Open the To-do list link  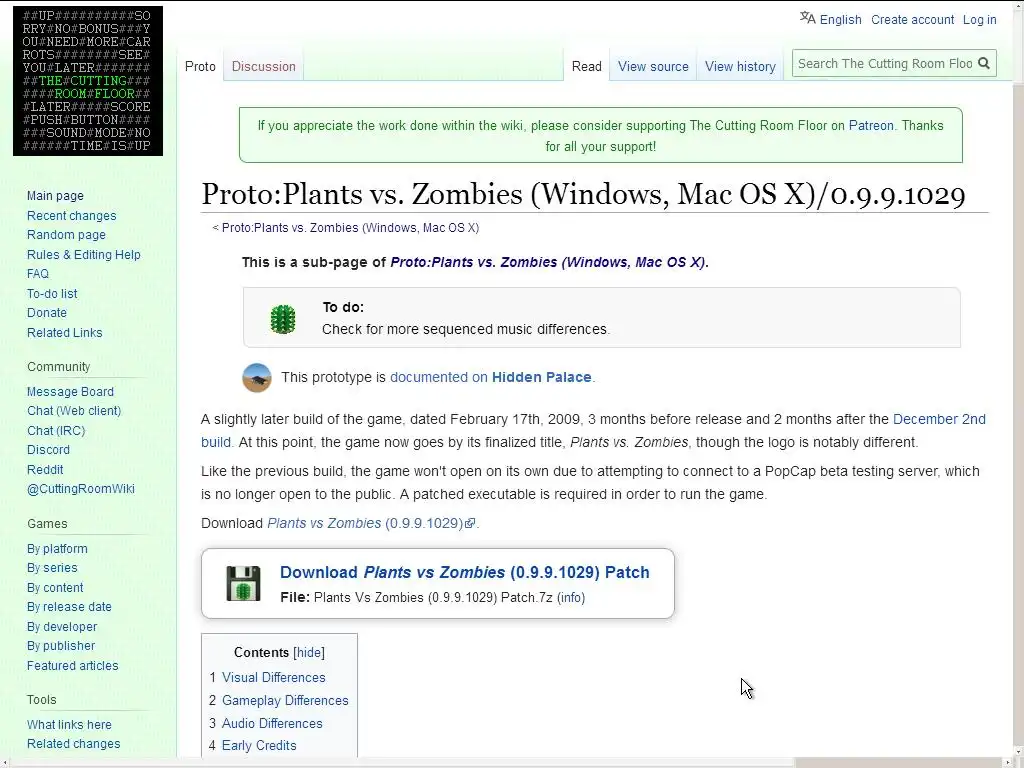tap(52, 294)
